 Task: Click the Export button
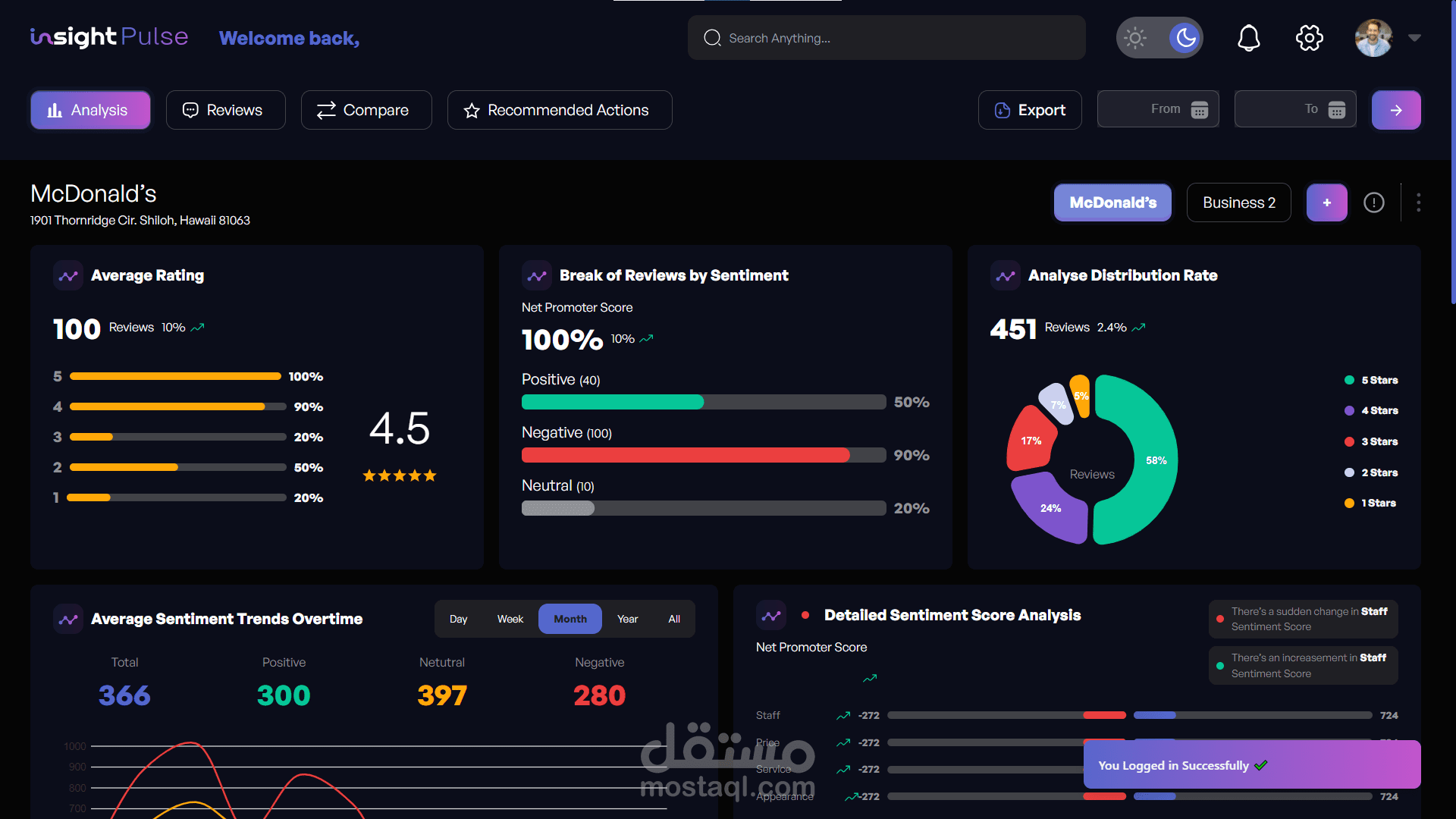[1029, 110]
